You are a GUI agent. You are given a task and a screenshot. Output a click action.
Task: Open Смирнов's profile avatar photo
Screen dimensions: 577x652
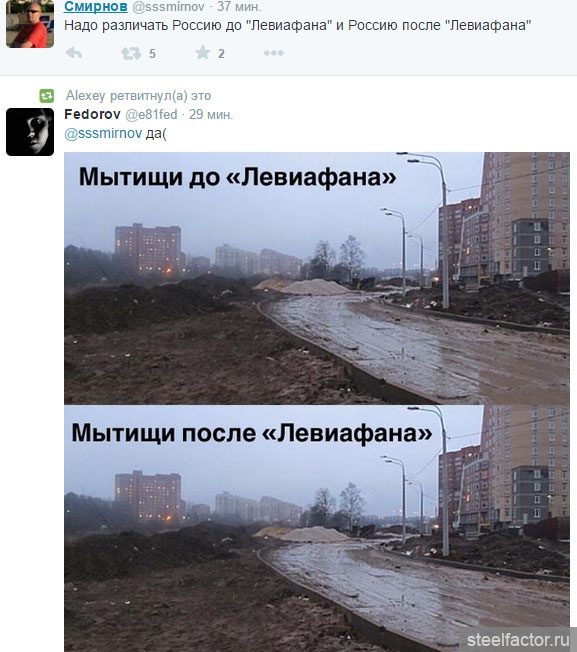(30, 24)
